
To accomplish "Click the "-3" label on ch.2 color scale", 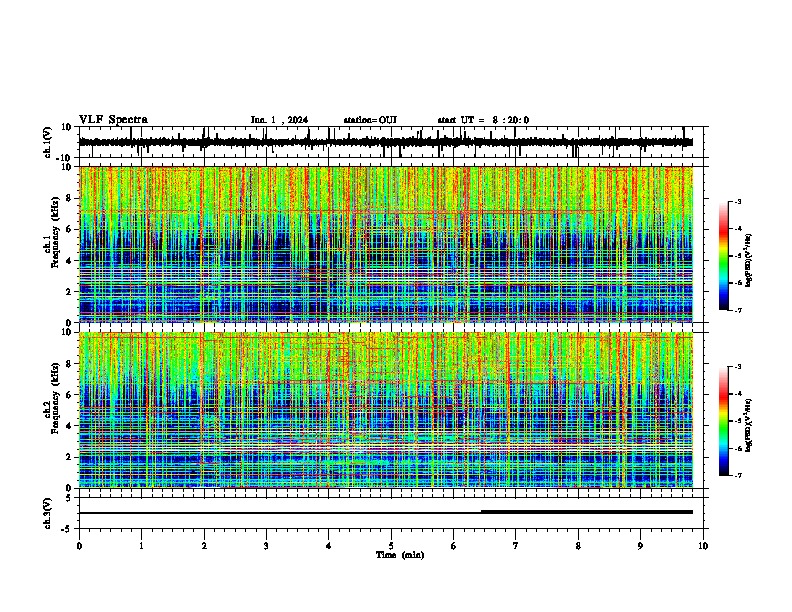I will (x=737, y=367).
